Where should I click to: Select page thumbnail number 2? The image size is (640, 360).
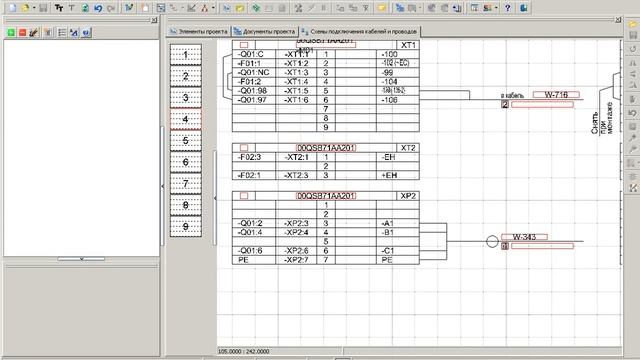click(x=186, y=76)
